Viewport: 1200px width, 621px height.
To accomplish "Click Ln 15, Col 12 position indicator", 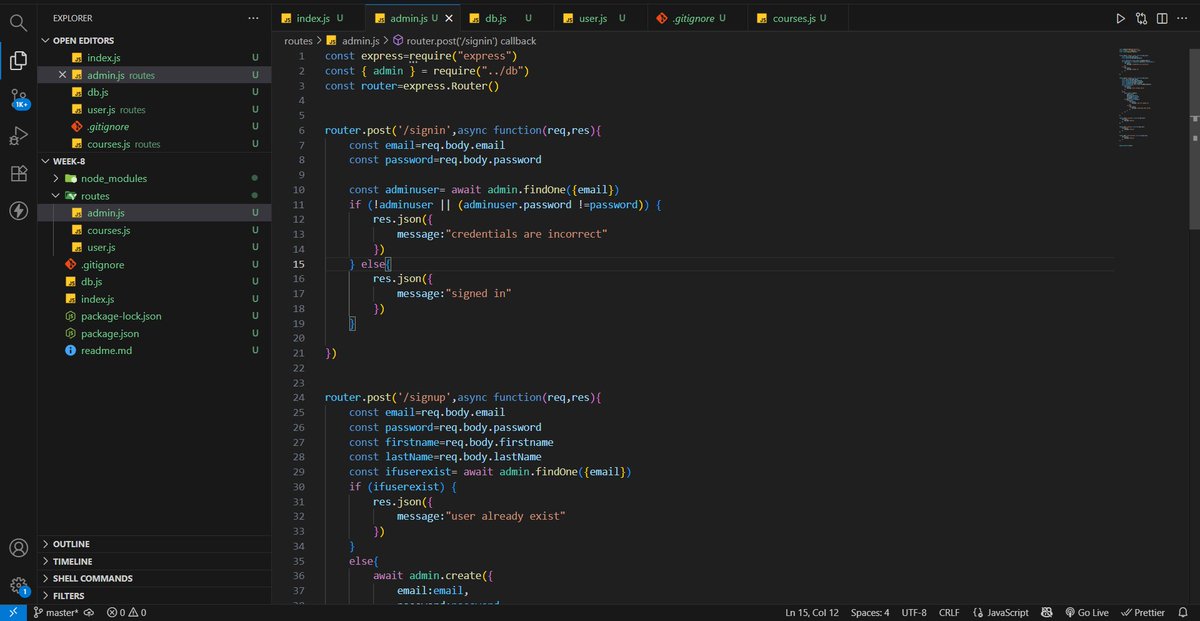I will (x=812, y=612).
